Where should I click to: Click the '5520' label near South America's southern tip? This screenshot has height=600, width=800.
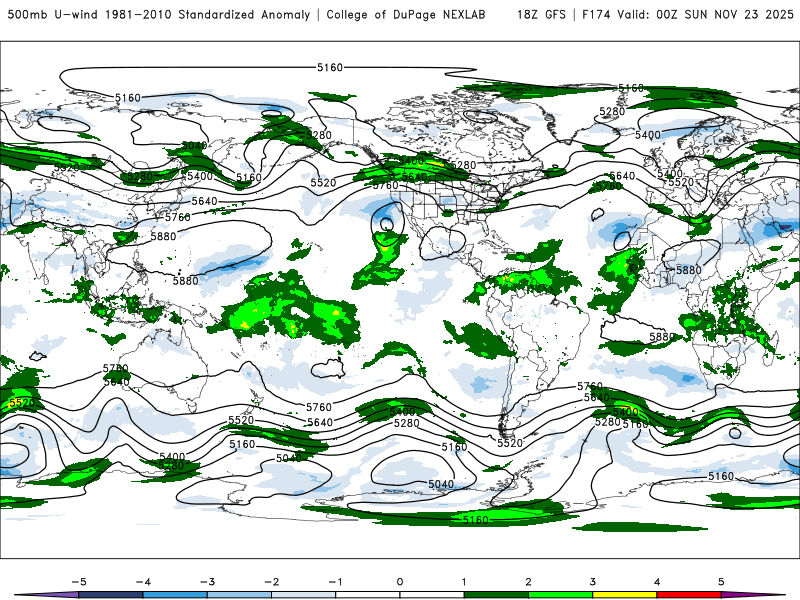tap(510, 443)
